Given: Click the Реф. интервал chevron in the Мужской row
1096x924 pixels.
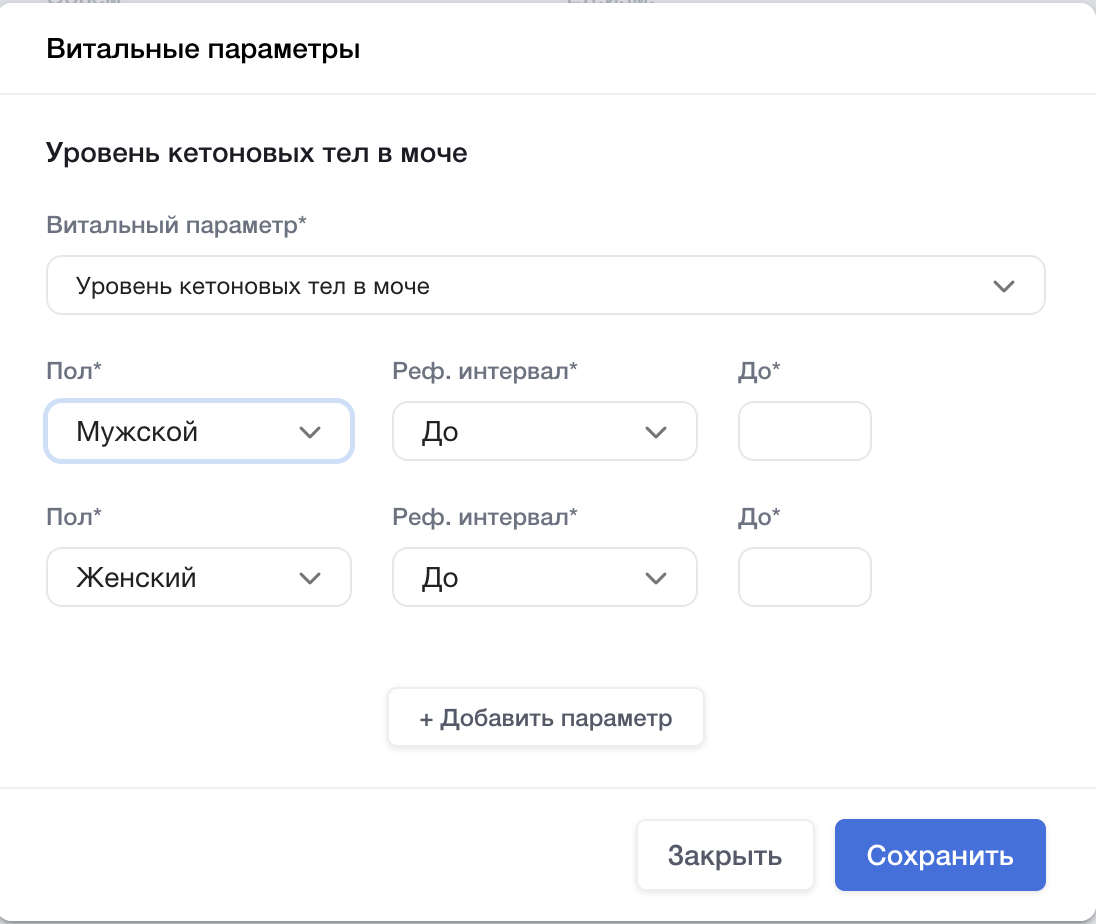Looking at the screenshot, I should pyautogui.click(x=656, y=432).
